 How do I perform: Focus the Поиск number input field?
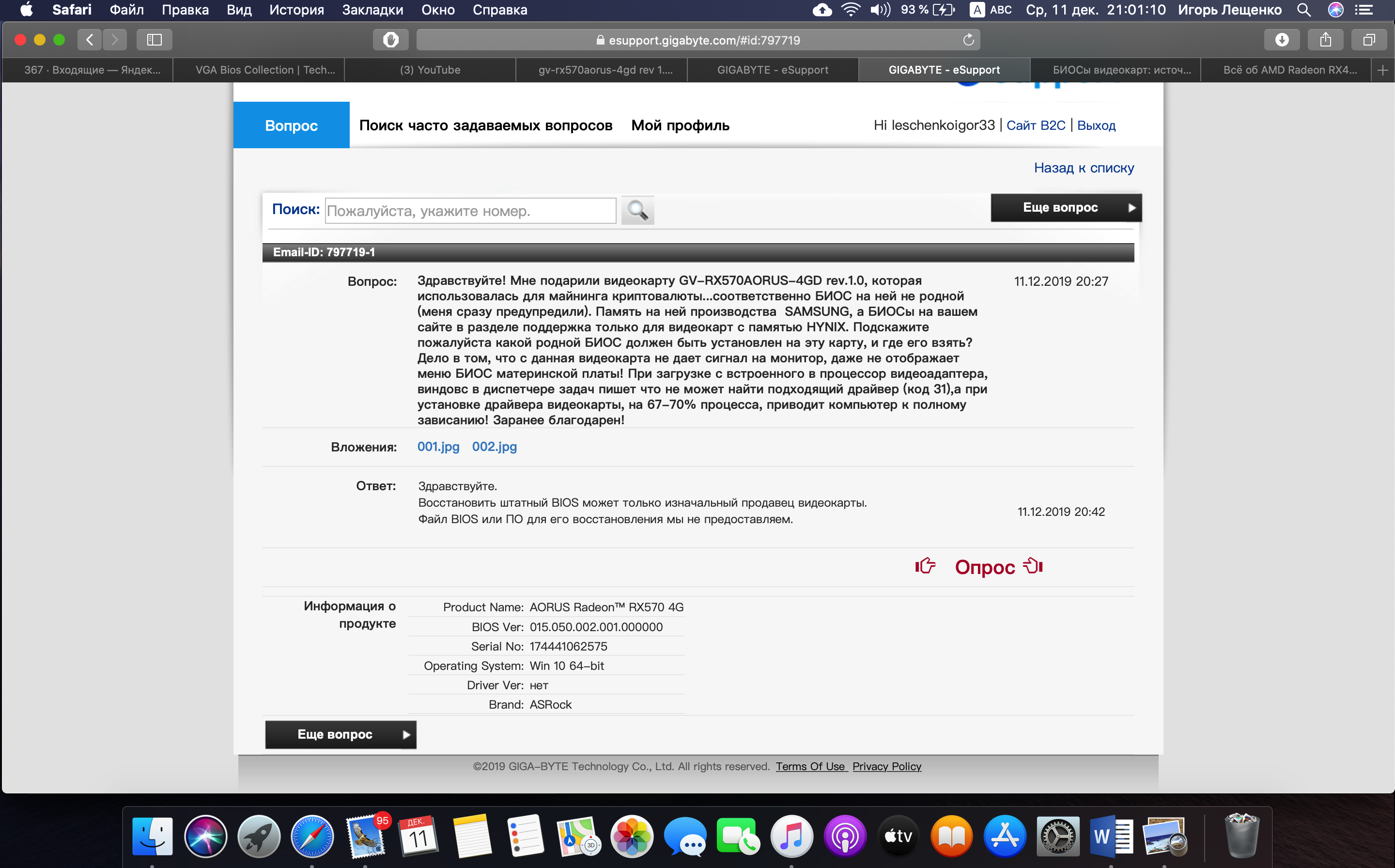tap(470, 211)
